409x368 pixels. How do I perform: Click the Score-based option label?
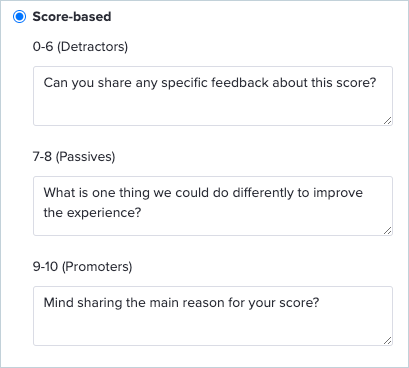tap(72, 16)
